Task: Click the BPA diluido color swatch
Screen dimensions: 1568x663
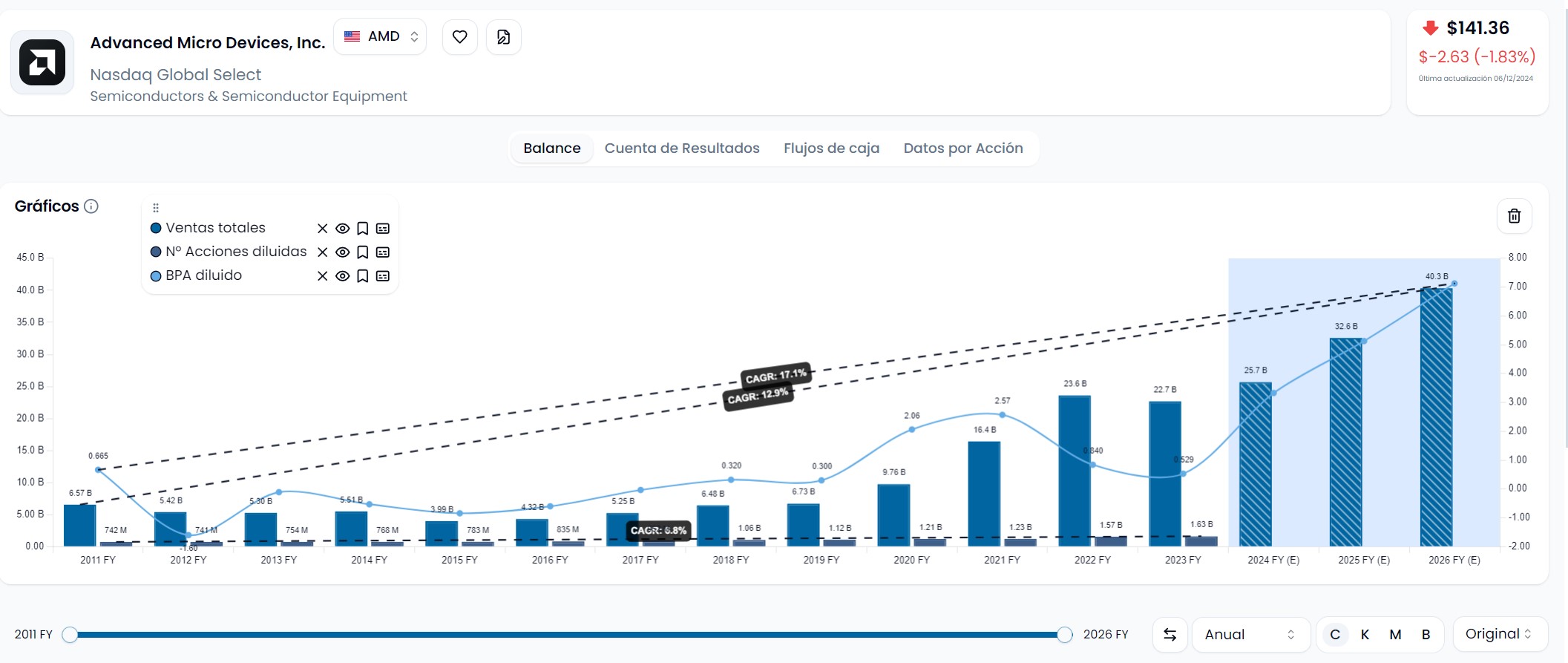Action: pos(156,276)
